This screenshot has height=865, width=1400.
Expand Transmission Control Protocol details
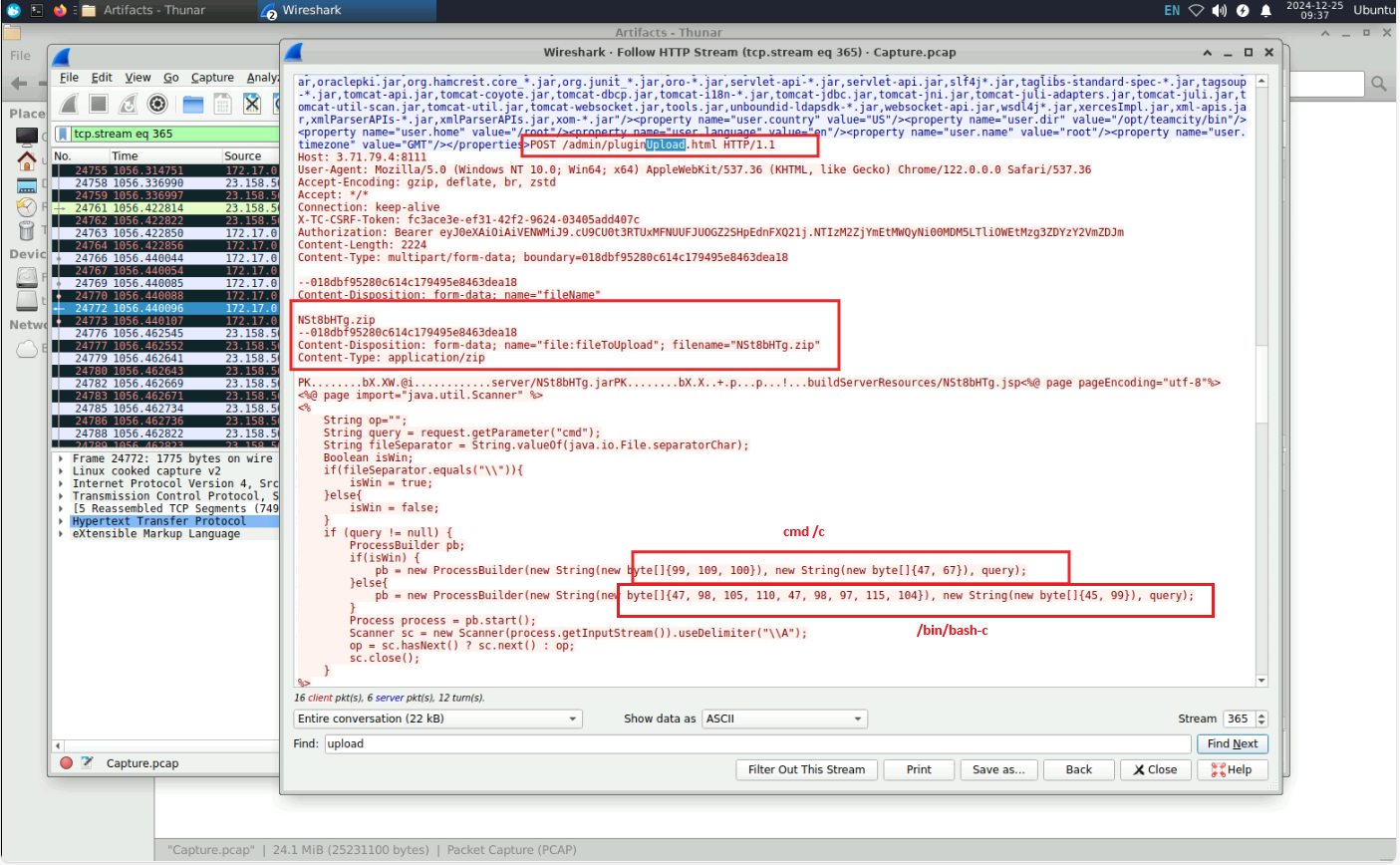(x=62, y=496)
